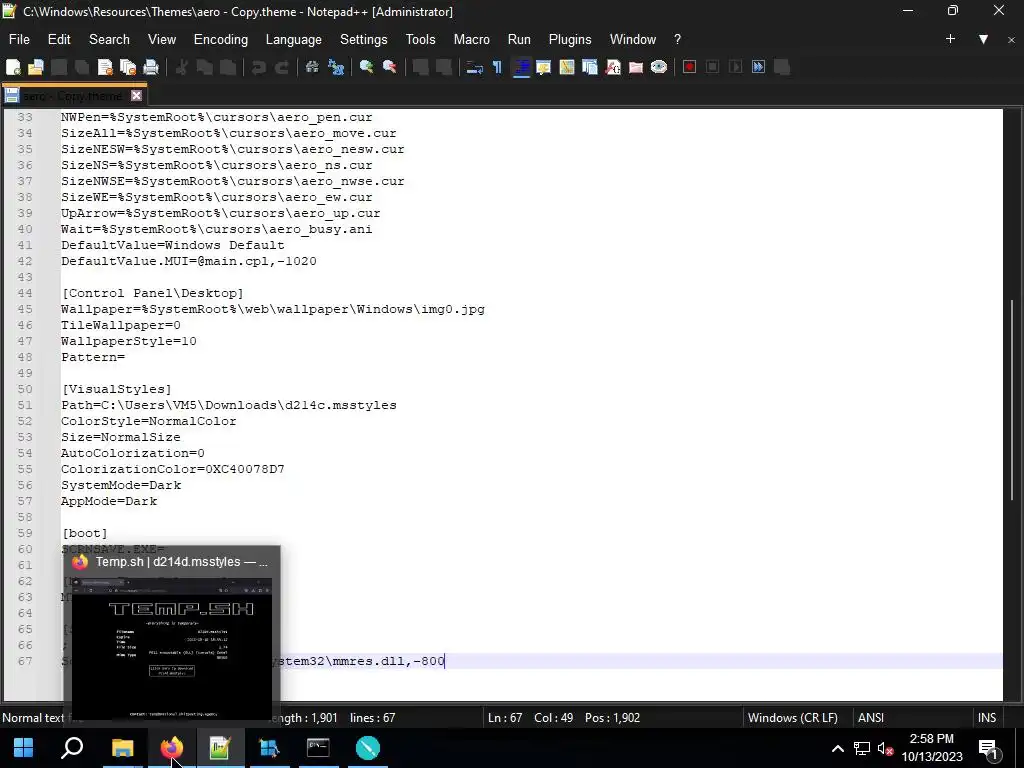Toggle show all characters pilcrow icon
This screenshot has width=1024, height=768.
click(497, 67)
